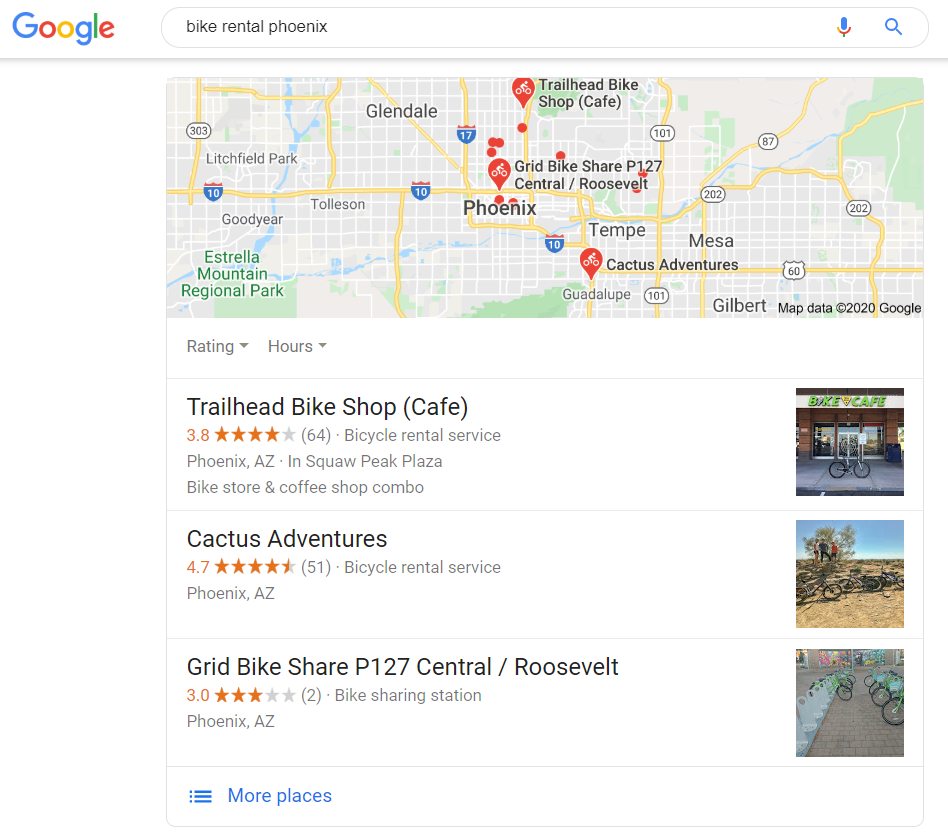View Cactus Adventures desert bikes photo
The image size is (948, 839).
(x=849, y=574)
